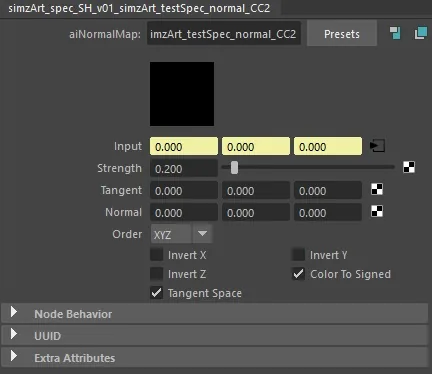Select the simzArt_testSpec_normal_CC2 tab
This screenshot has height=374, width=432.
point(139,8)
